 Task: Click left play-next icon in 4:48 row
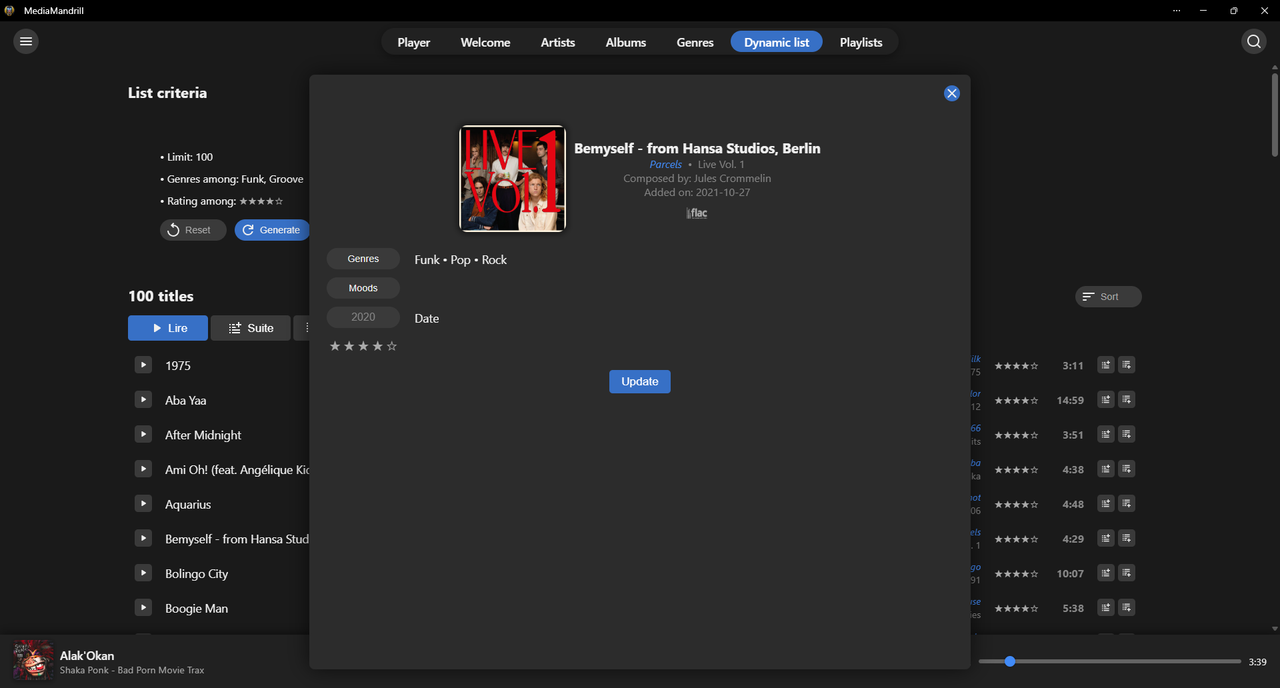1106,504
